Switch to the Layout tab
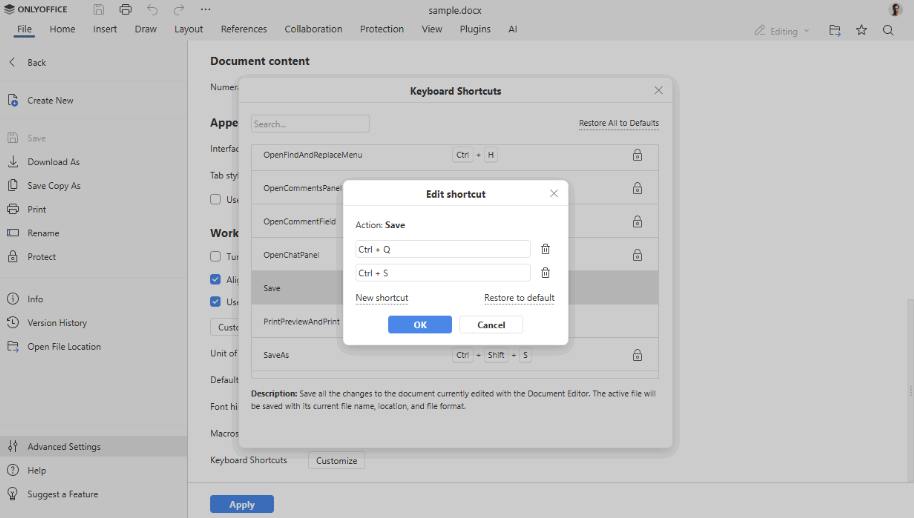 point(188,29)
